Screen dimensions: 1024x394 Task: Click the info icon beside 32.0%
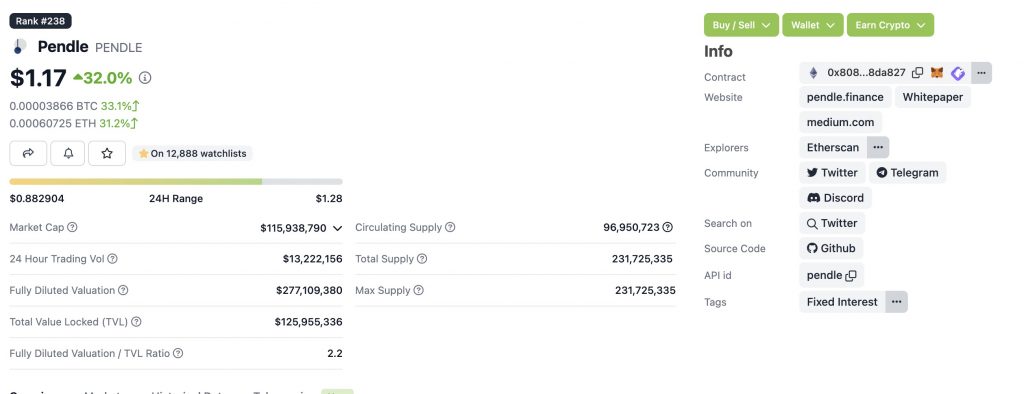(x=145, y=78)
